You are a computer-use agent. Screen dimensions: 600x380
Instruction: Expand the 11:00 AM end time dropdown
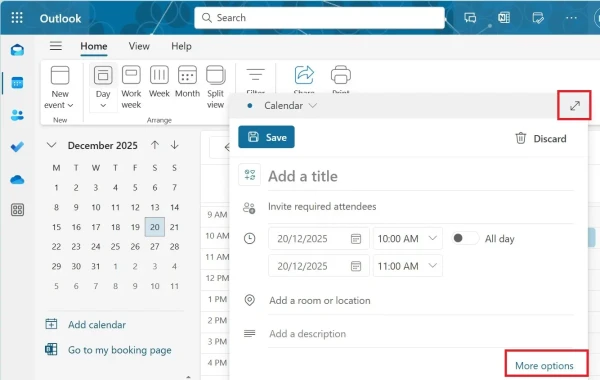click(x=432, y=266)
